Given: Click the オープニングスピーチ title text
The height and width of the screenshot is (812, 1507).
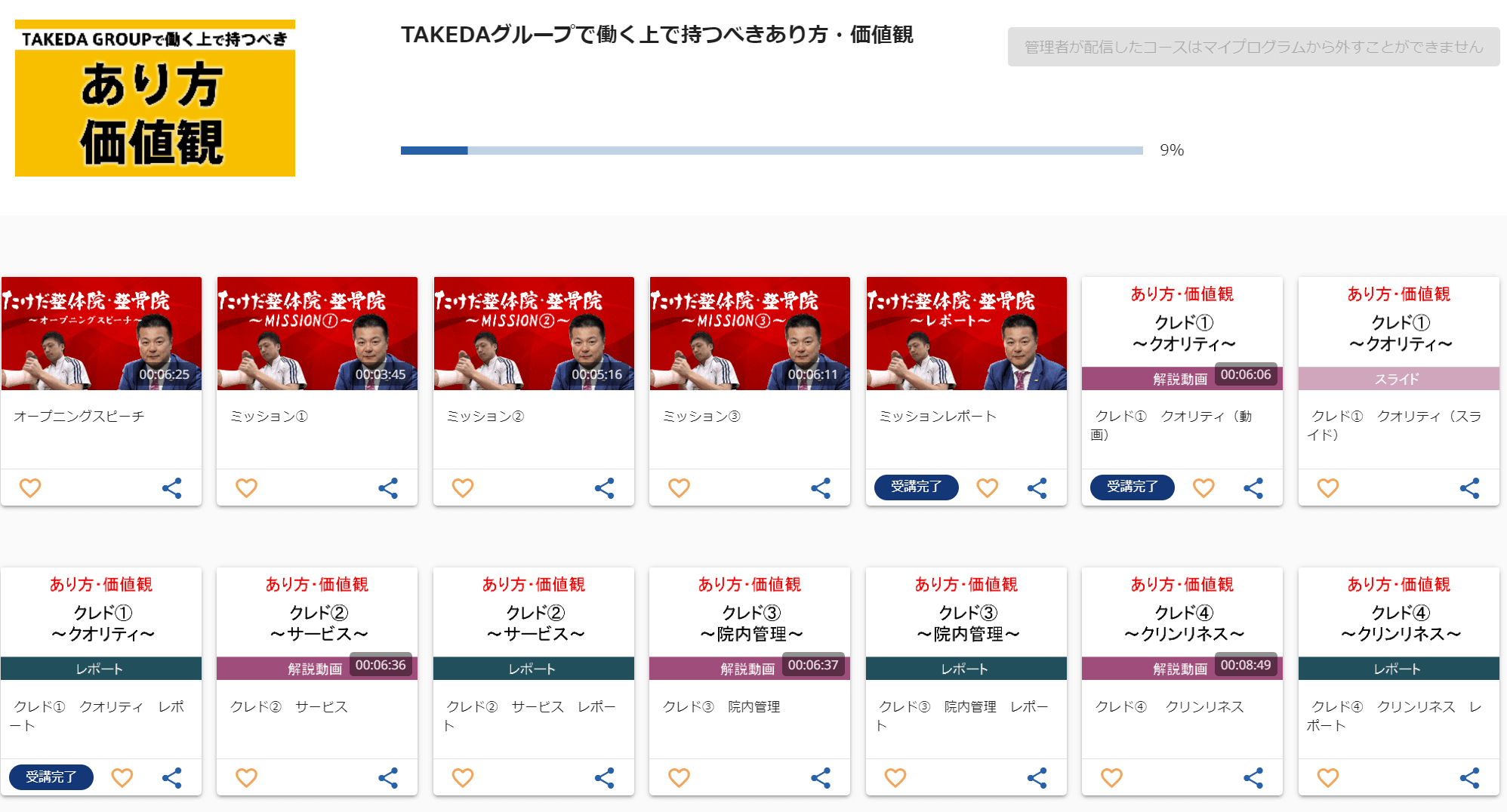Looking at the screenshot, I should click(79, 417).
